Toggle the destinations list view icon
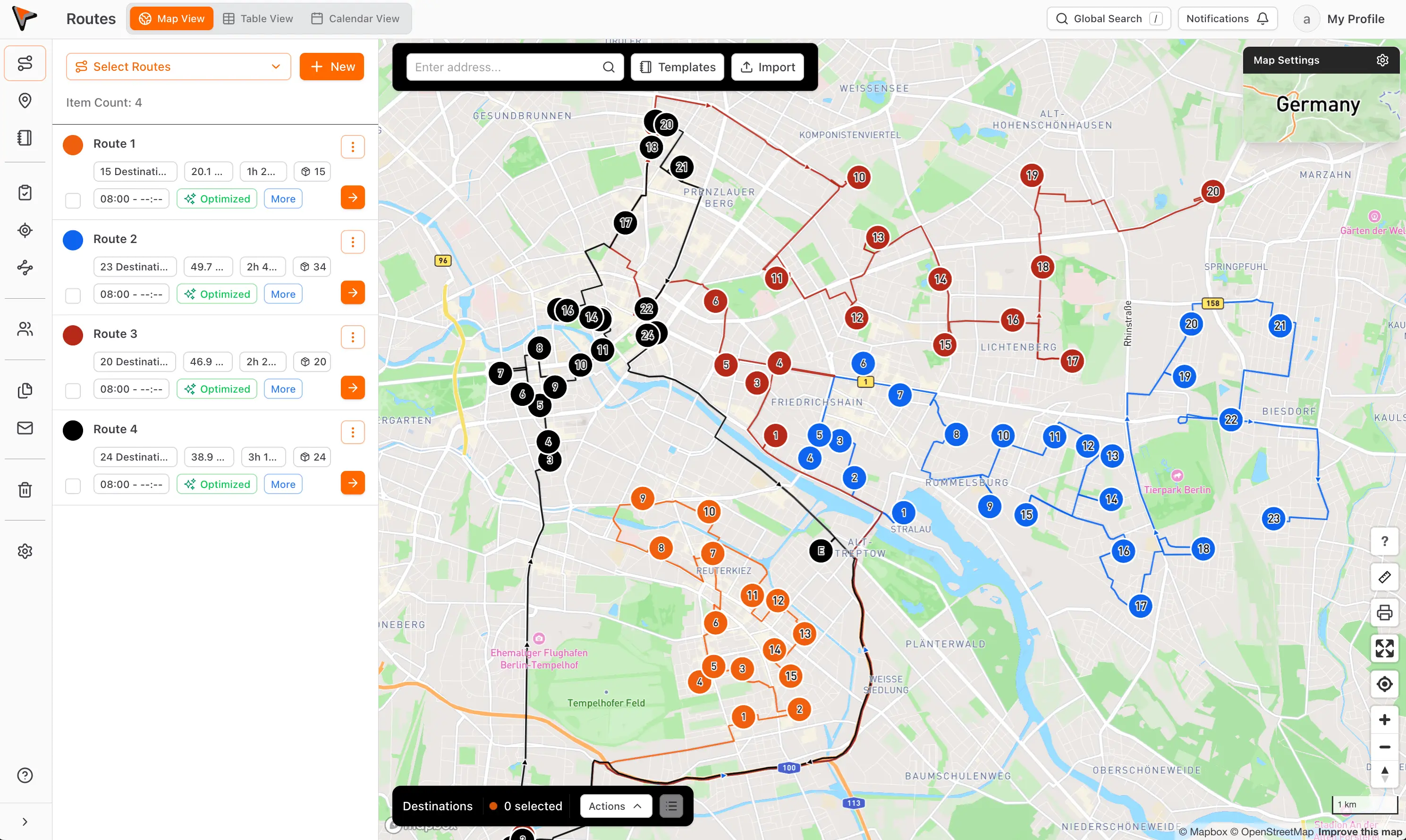 (x=671, y=806)
